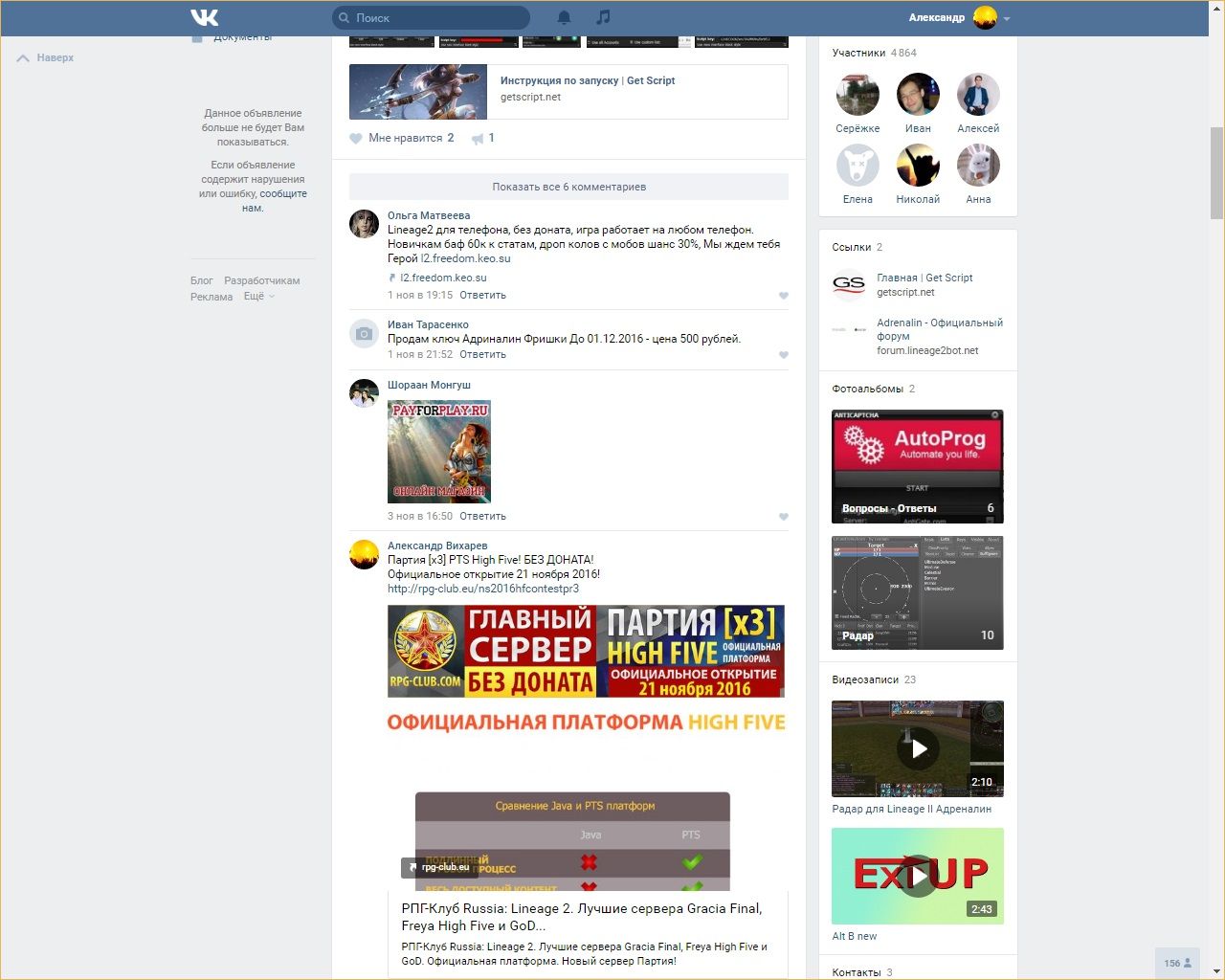Open member Анна's avatar
This screenshot has width=1225, height=980.
(x=978, y=166)
